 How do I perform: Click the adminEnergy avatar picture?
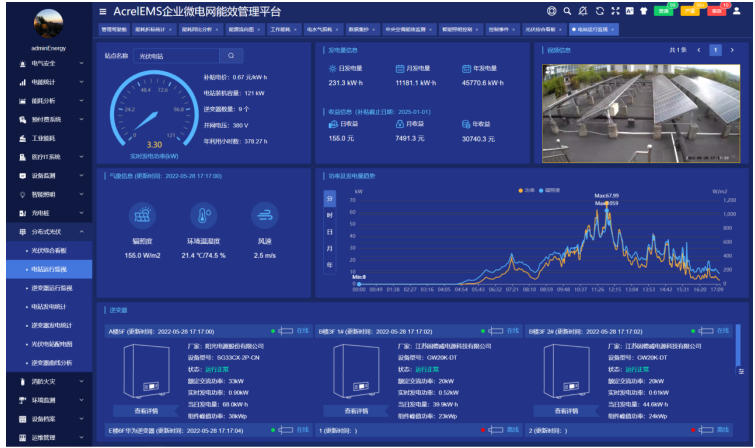[x=48, y=23]
